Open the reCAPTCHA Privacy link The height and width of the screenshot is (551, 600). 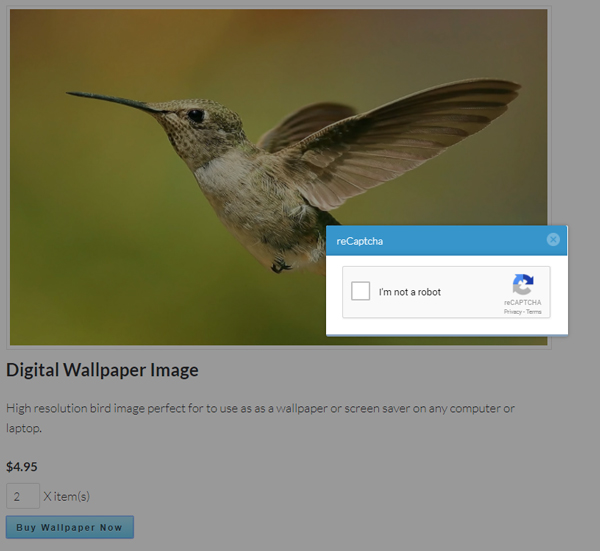click(x=512, y=312)
